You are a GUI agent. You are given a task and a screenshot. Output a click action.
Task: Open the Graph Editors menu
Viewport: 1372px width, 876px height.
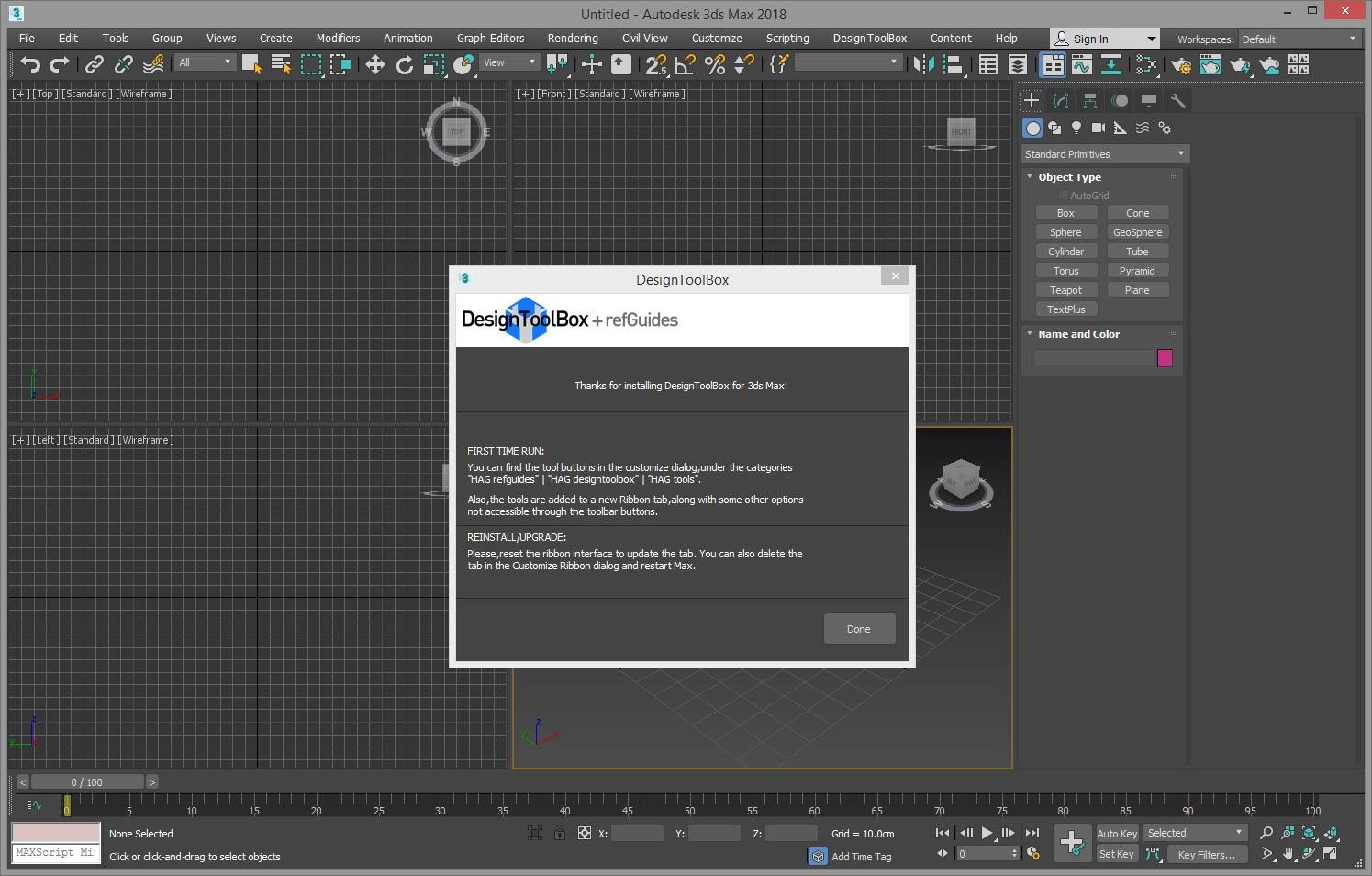tap(490, 39)
